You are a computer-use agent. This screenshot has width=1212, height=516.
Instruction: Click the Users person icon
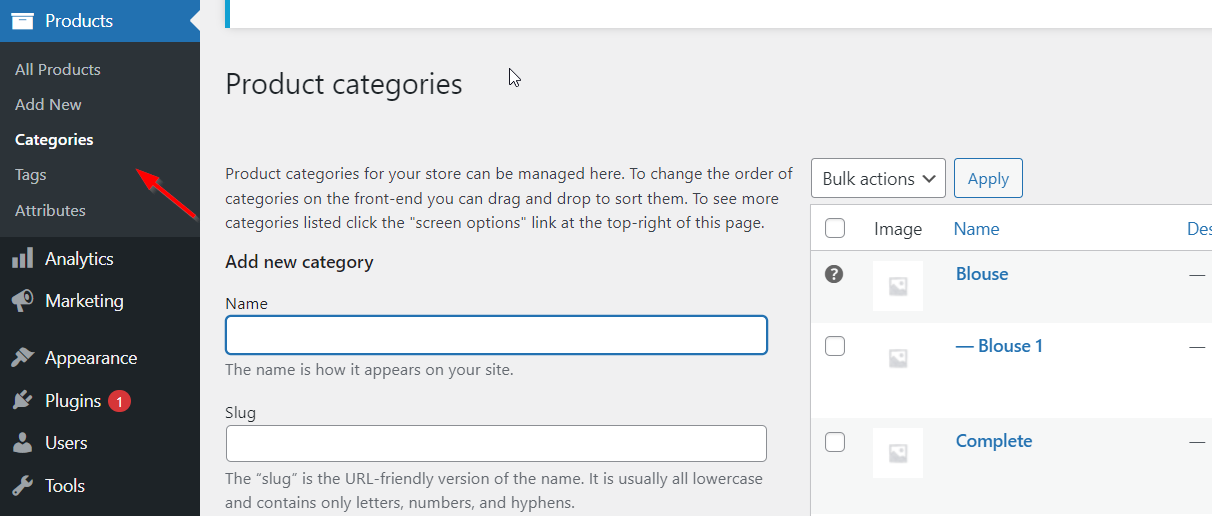[x=22, y=443]
